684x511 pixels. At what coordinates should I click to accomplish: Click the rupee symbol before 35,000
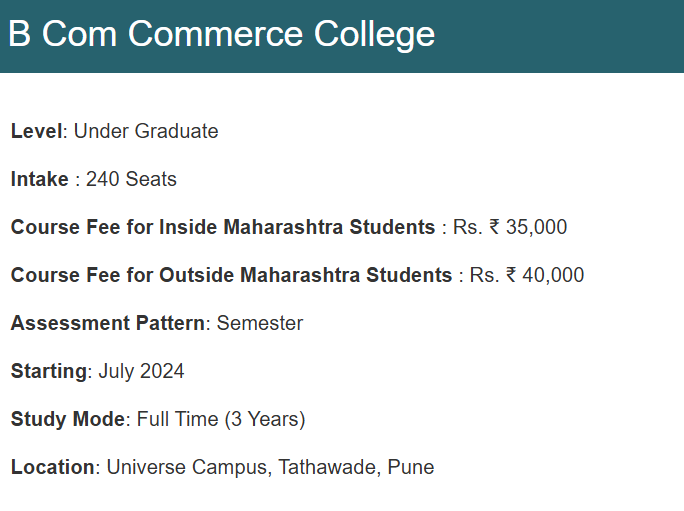coord(494,227)
